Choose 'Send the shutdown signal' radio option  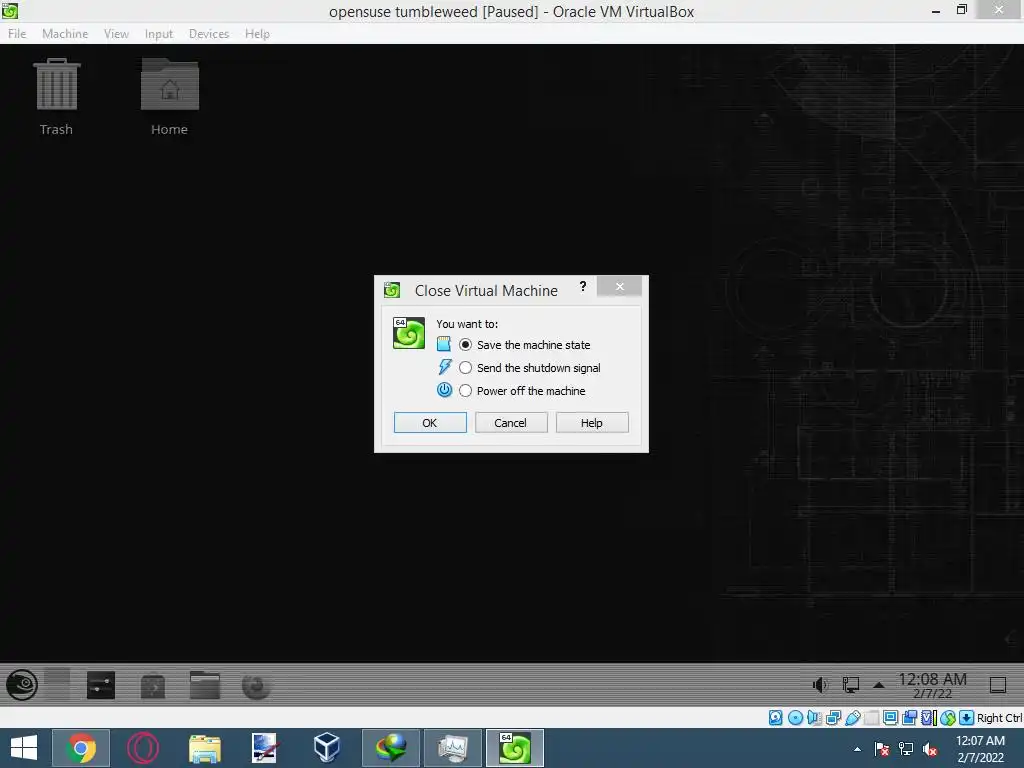click(x=465, y=368)
